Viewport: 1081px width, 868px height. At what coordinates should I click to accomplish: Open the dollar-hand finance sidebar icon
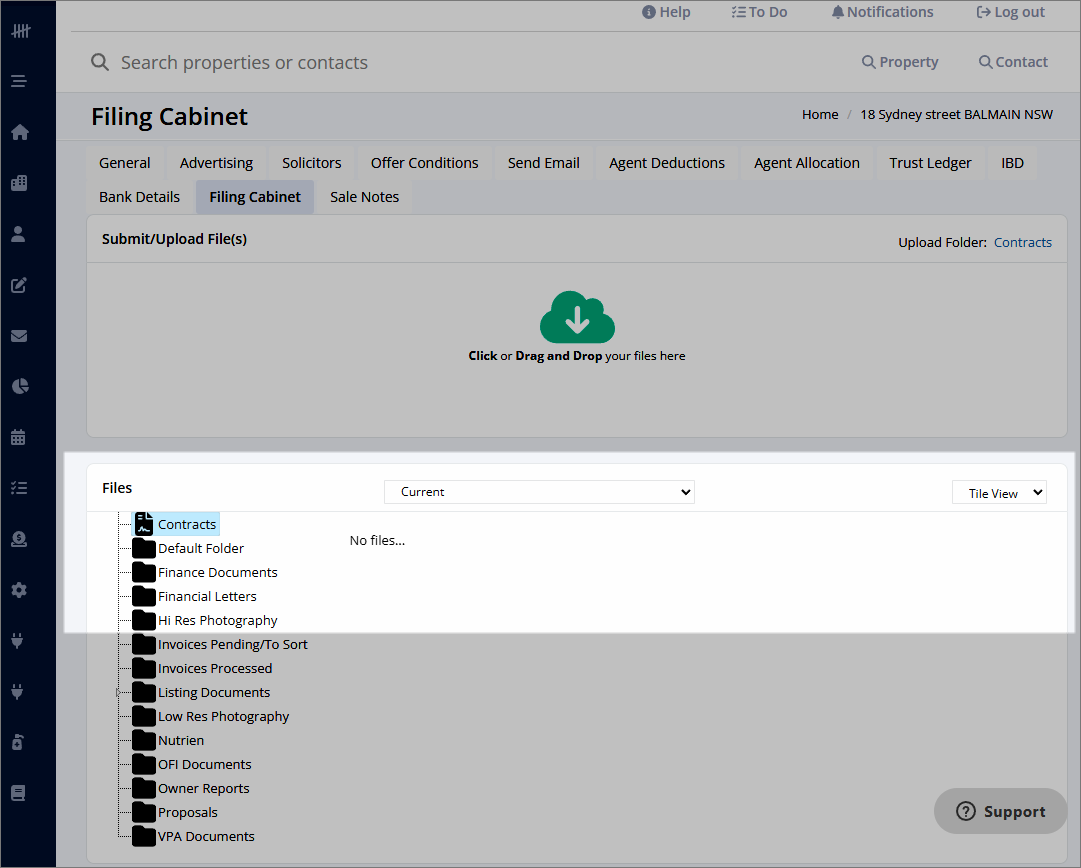[19, 539]
